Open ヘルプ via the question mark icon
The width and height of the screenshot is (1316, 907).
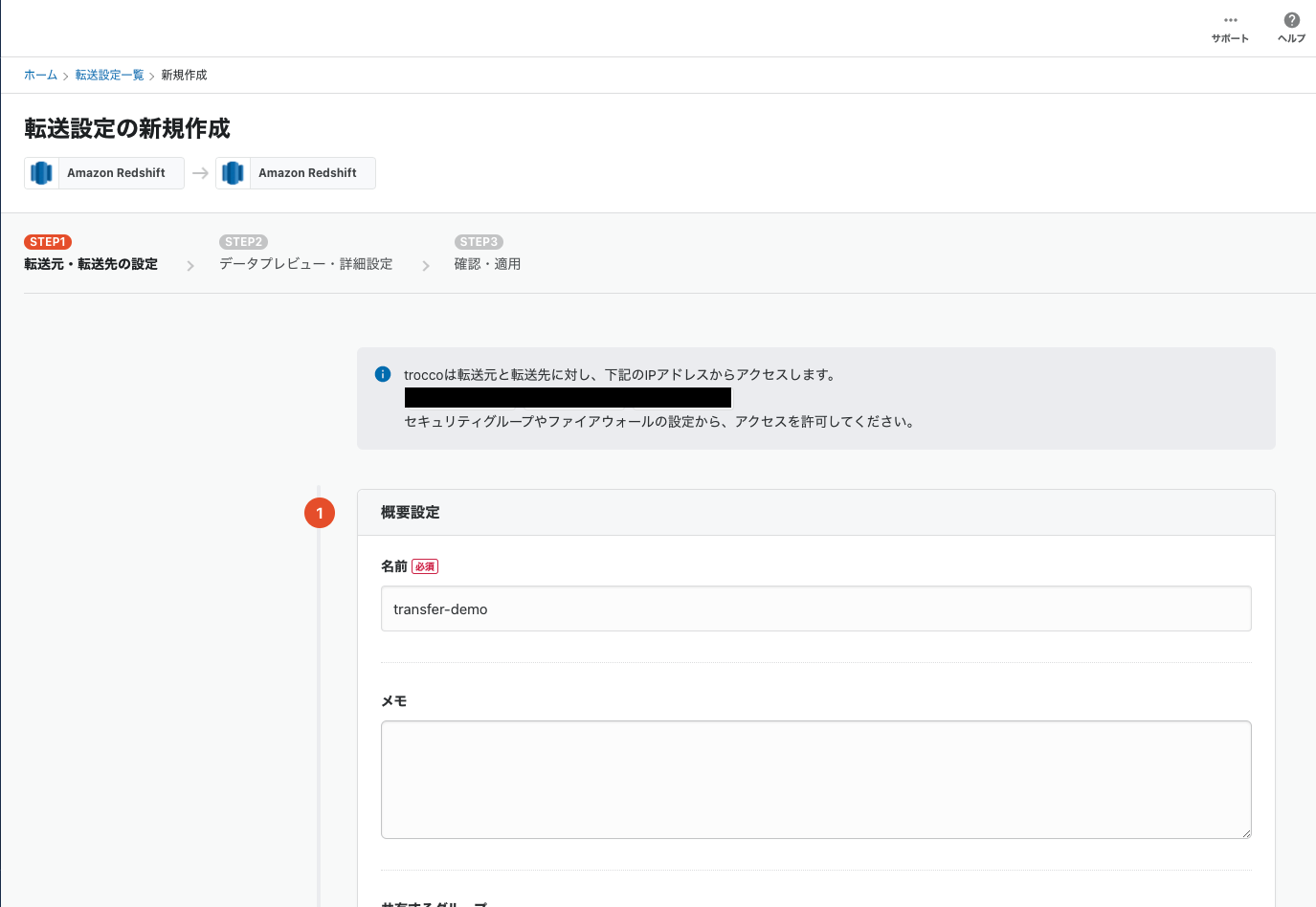[x=1291, y=19]
